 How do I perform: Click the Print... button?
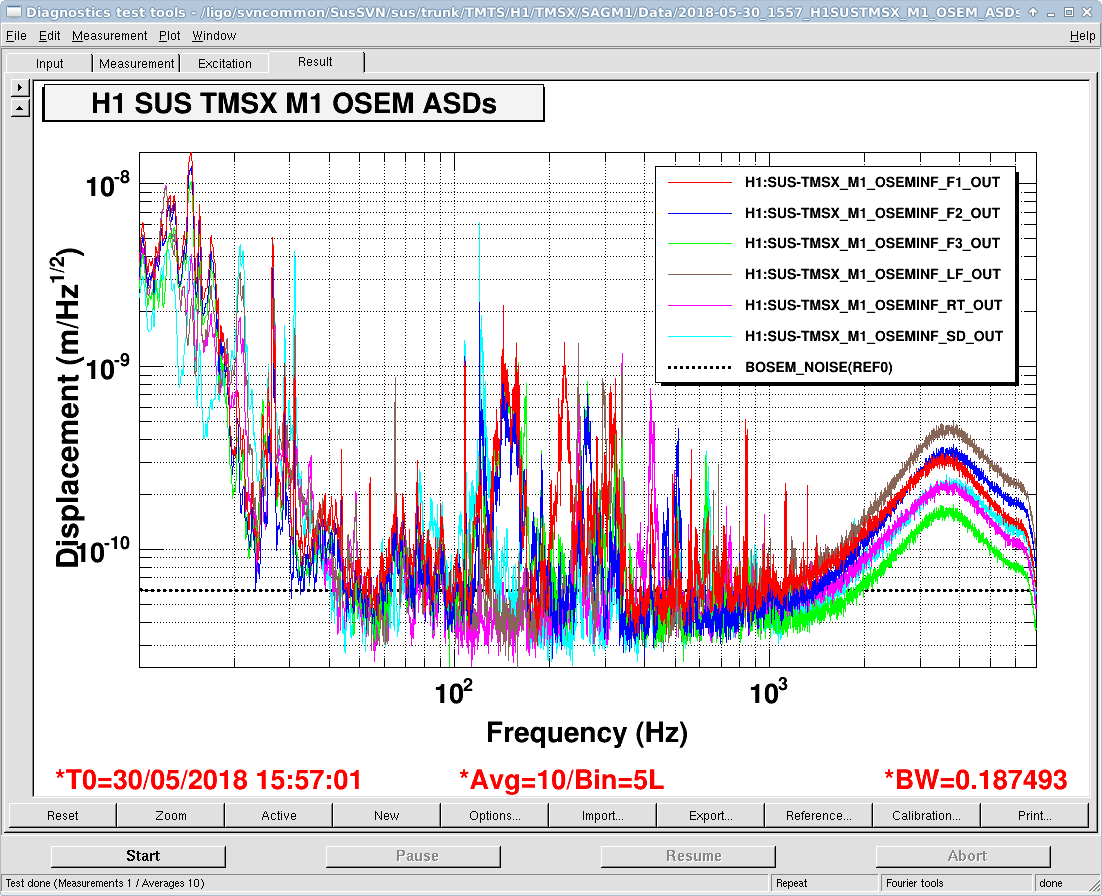1035,815
